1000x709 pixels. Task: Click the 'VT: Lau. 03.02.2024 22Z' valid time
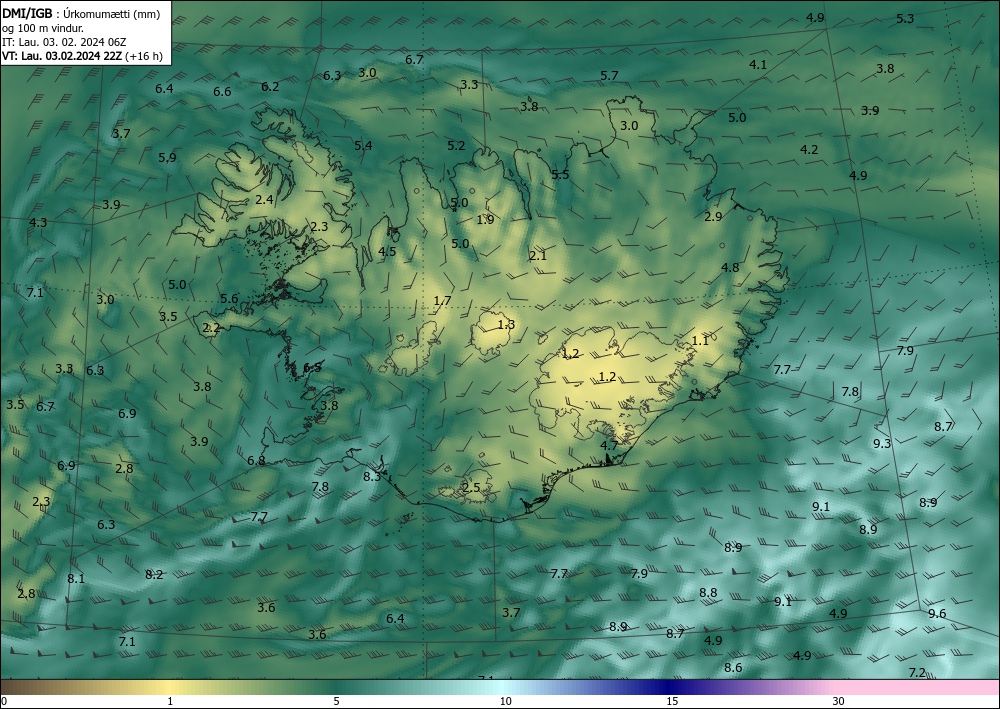click(61, 56)
